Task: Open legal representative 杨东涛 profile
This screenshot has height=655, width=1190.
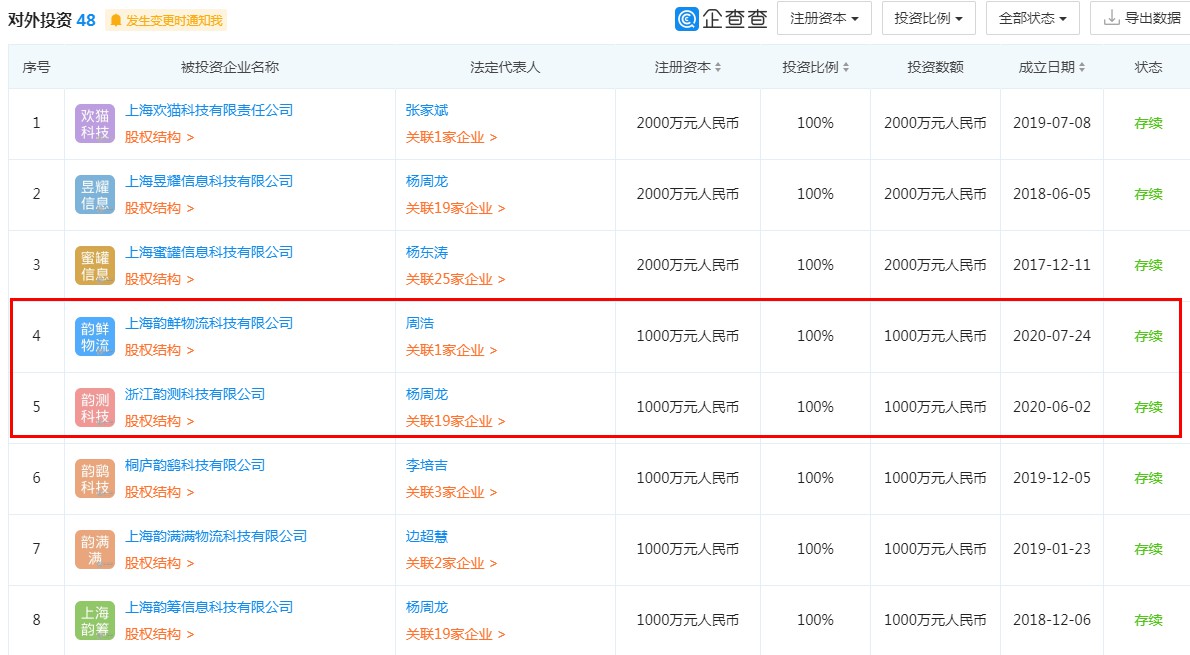Action: coord(427,252)
